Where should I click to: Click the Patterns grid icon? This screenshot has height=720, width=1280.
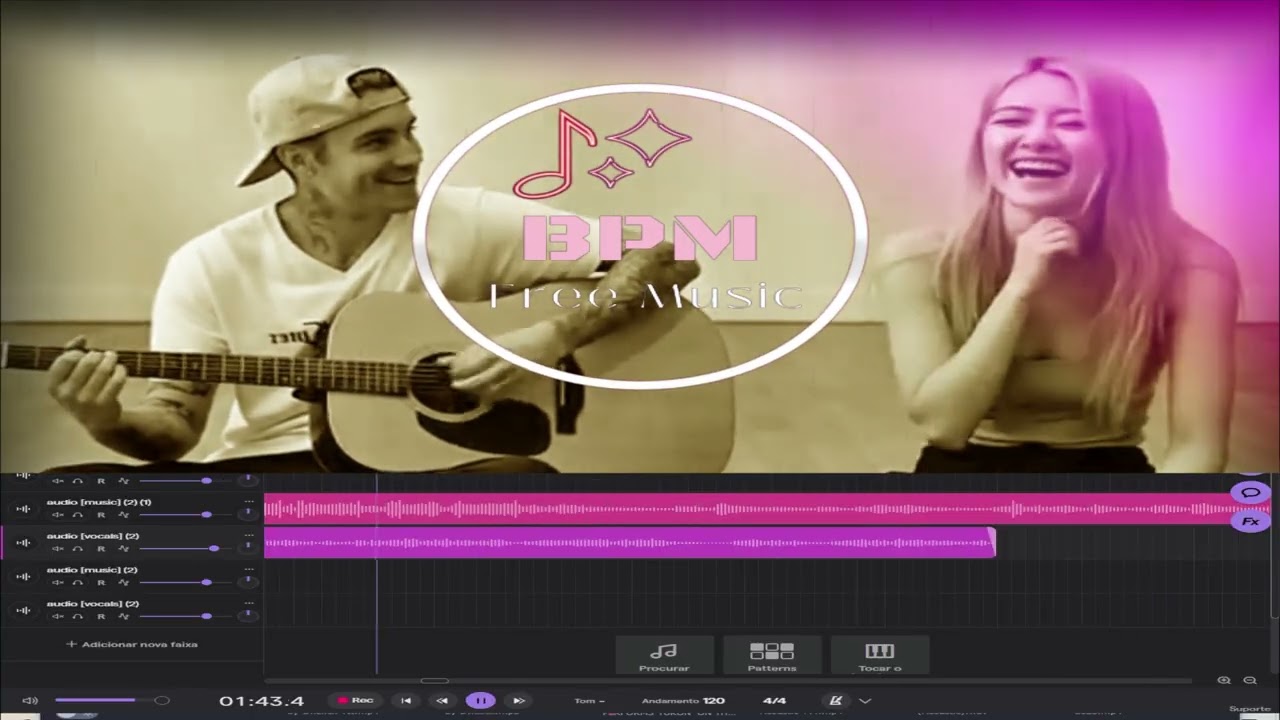point(772,651)
